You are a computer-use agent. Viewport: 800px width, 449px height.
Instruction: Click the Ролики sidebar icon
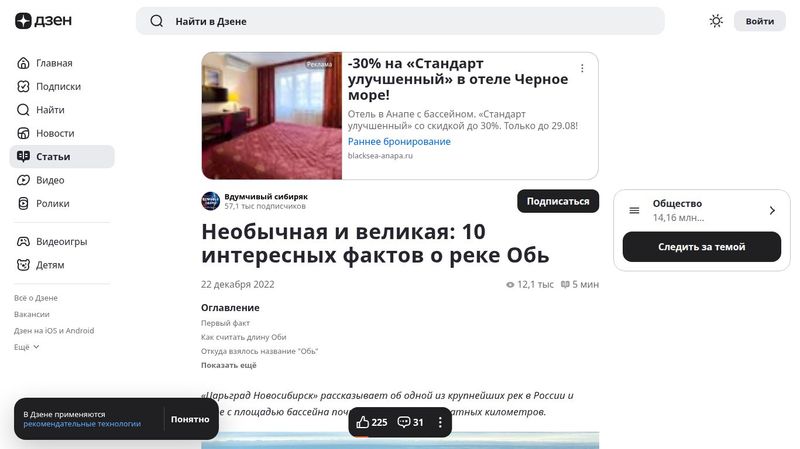tap(23, 204)
